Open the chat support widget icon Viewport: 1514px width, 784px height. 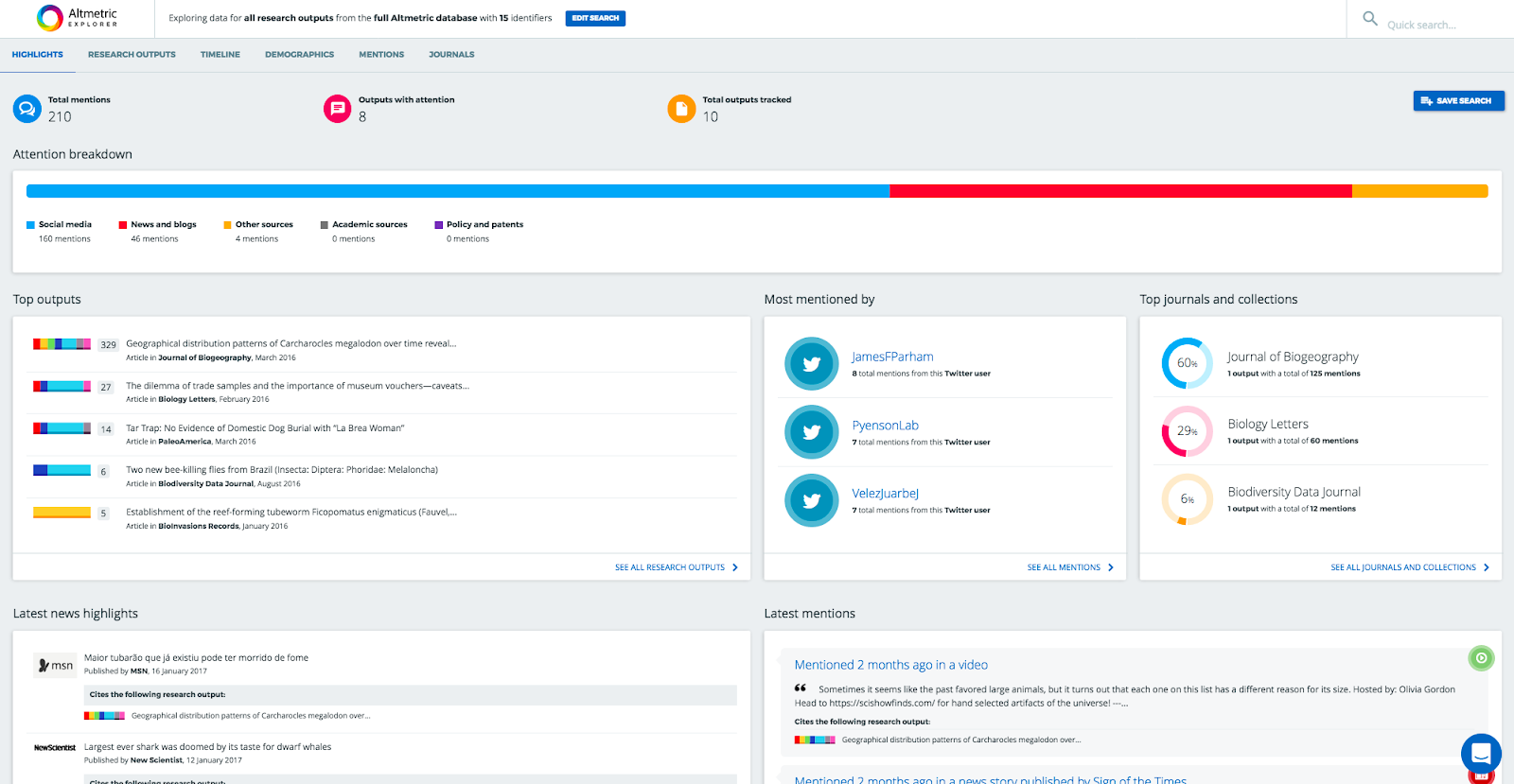point(1481,754)
